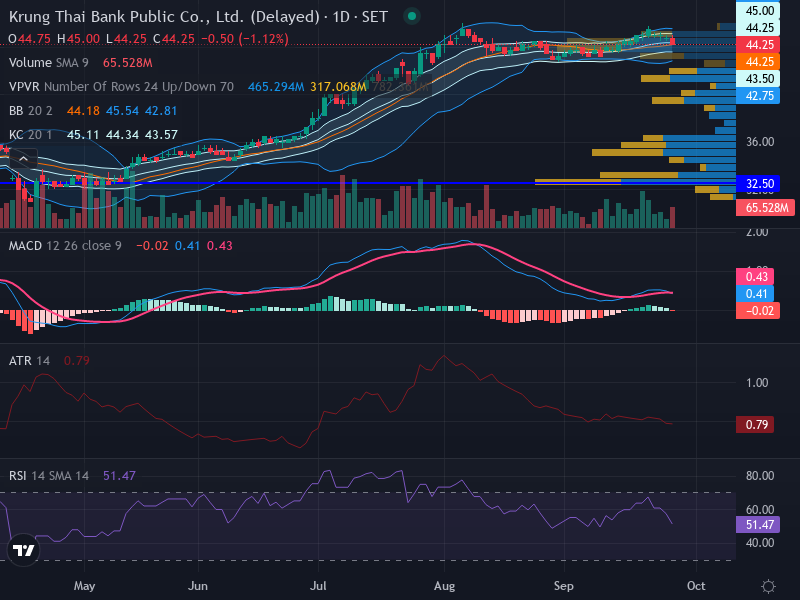This screenshot has height=600, width=800.
Task: Click the red 44.25 last price label
Action: [x=759, y=44]
